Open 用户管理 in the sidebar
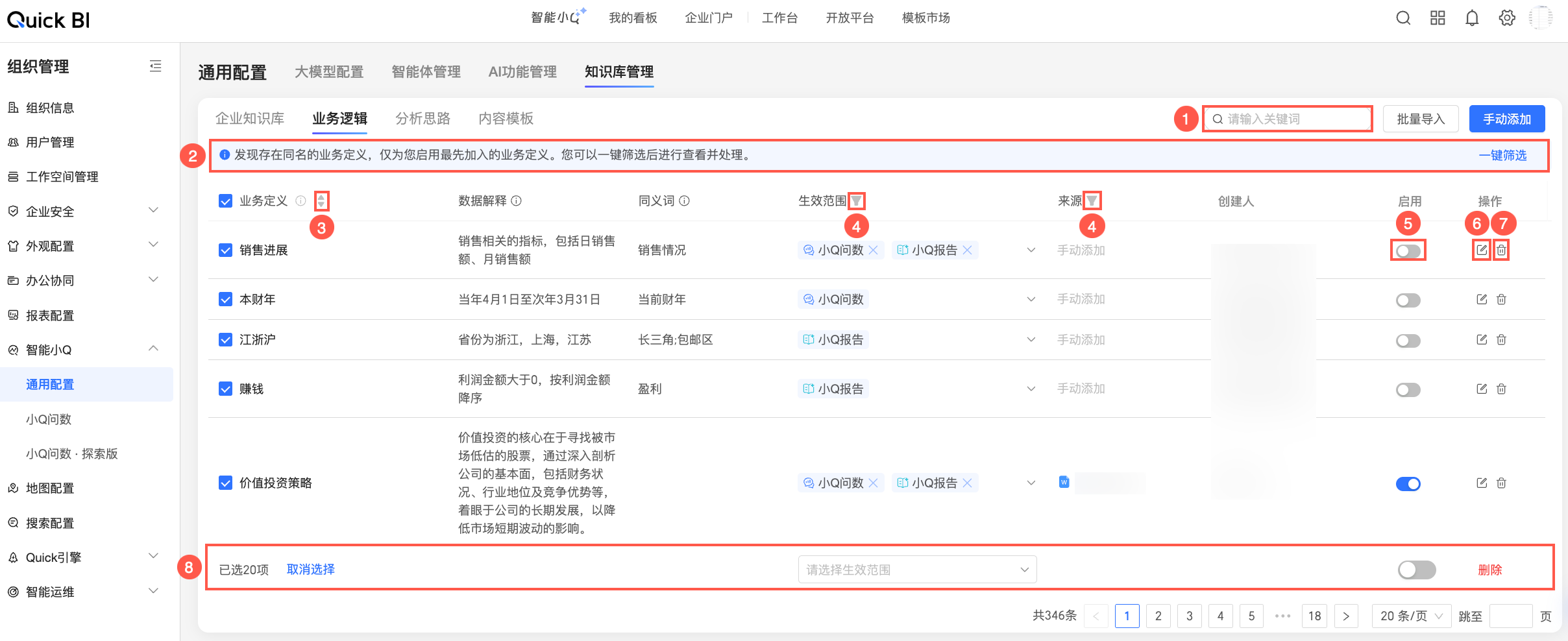Viewport: 1568px width, 641px height. tap(49, 142)
